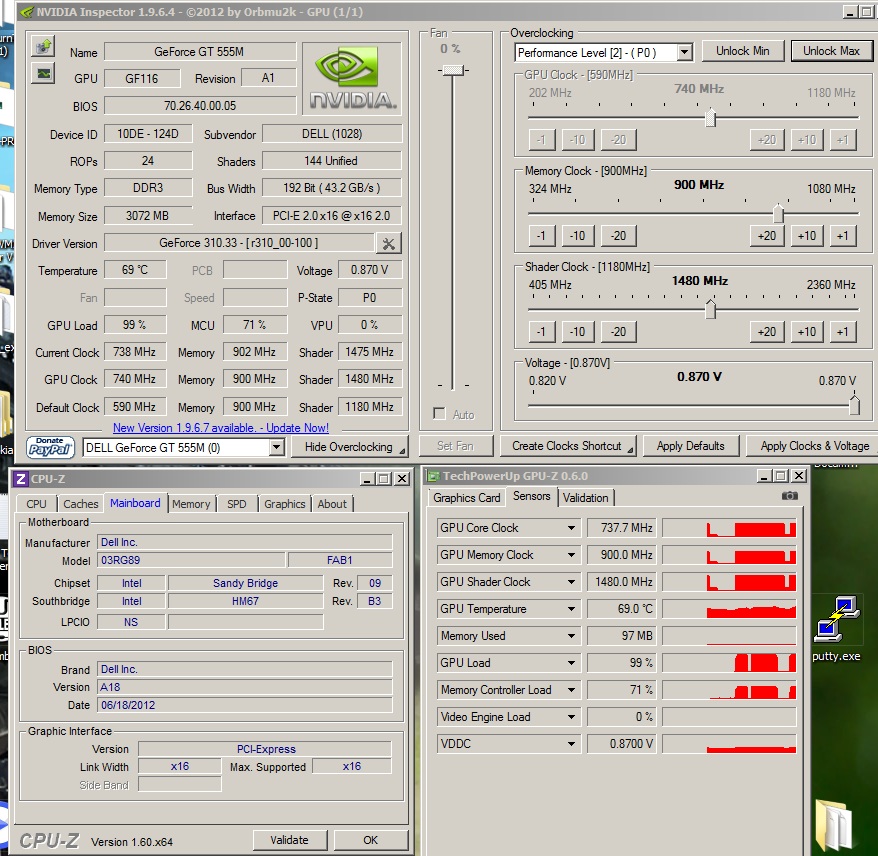Open the Performance Level dropdown

point(684,53)
